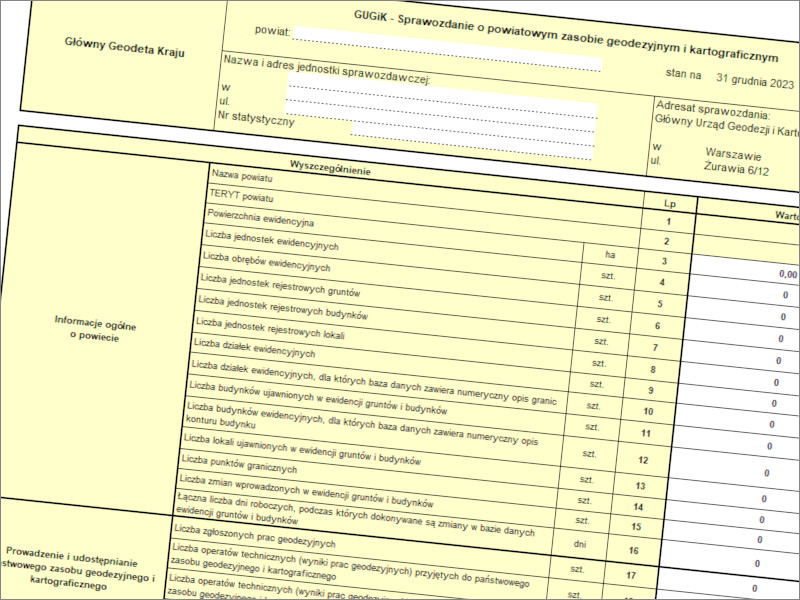This screenshot has width=800, height=600.
Task: Select 'Liczba jednostek rejestrowych gruntów' row
Action: tap(280, 285)
